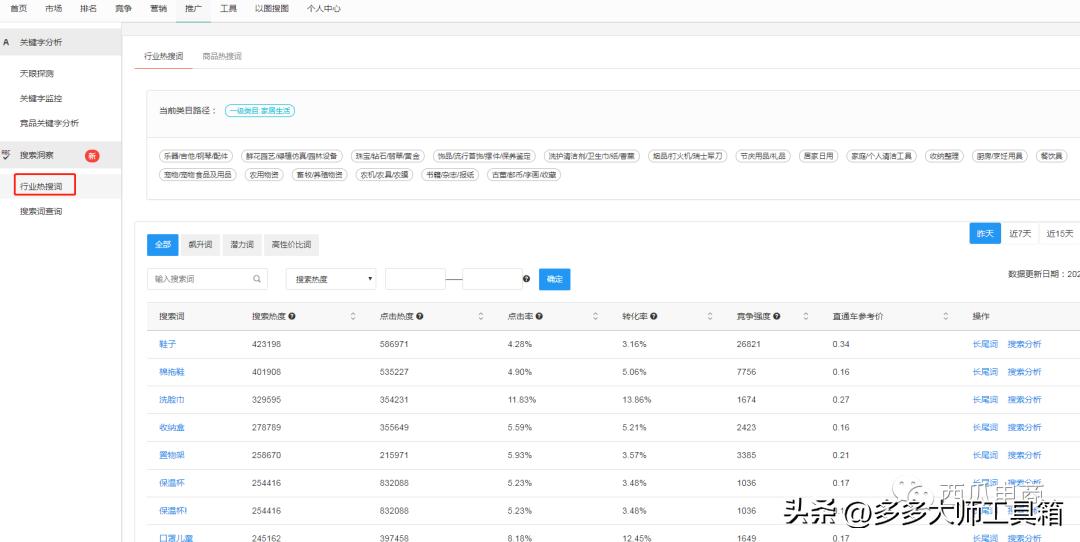Image resolution: width=1080 pixels, height=542 pixels.
Task: Click the help icon beside the range inputs
Action: [x=526, y=279]
